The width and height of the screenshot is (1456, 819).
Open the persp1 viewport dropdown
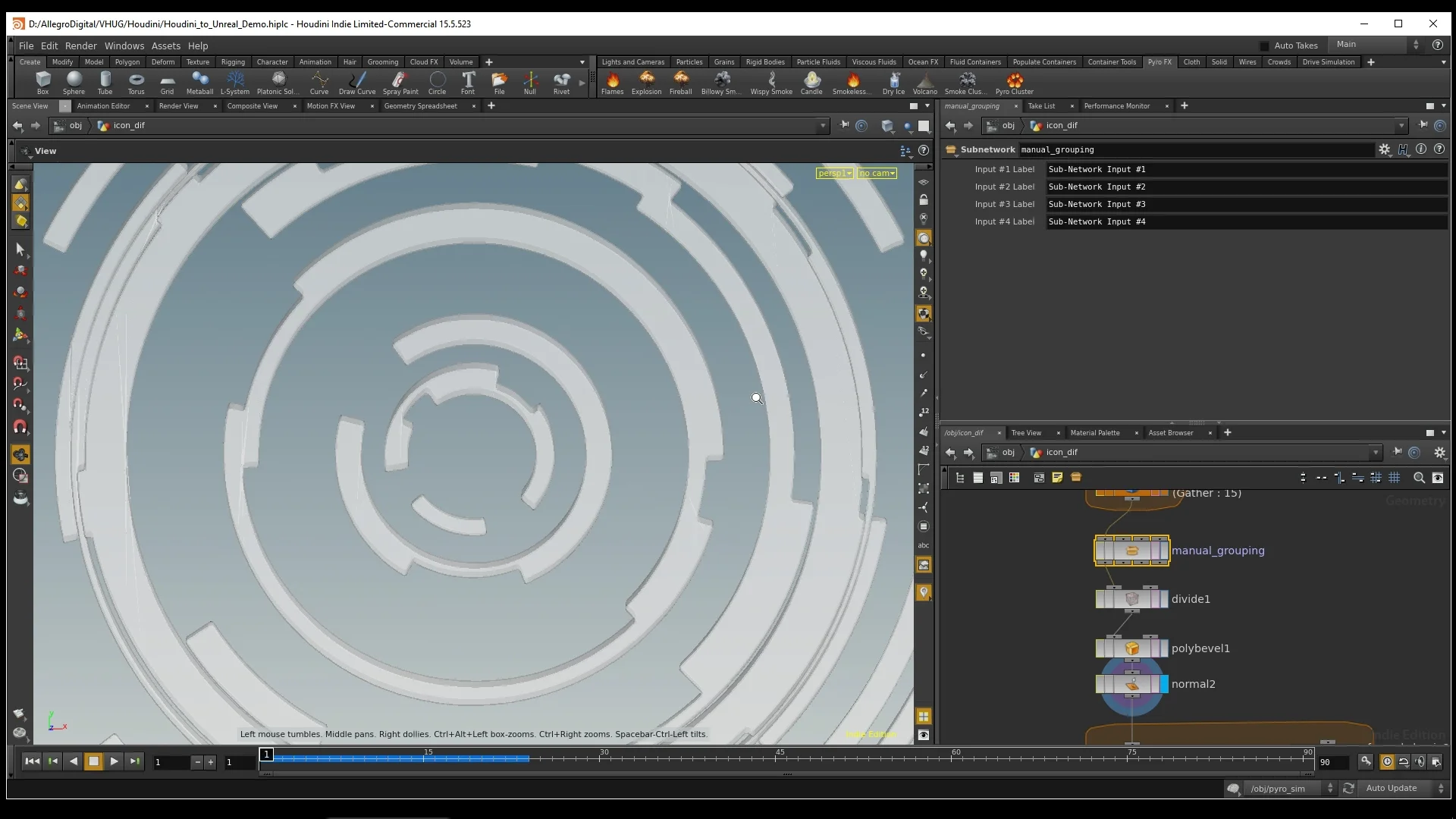[x=834, y=173]
